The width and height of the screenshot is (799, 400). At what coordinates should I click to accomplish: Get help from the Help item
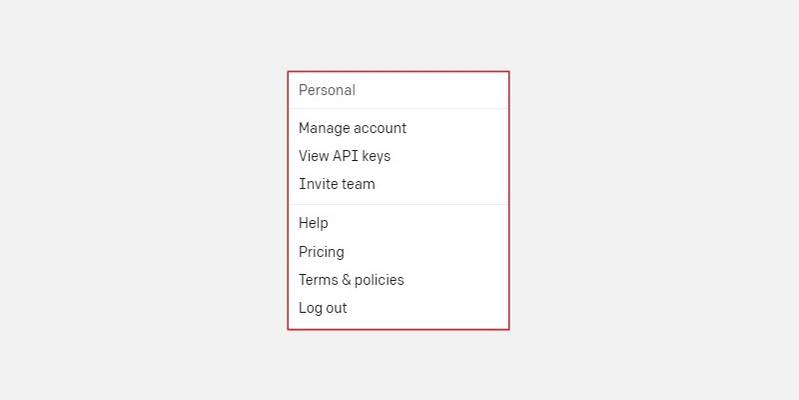tap(313, 223)
